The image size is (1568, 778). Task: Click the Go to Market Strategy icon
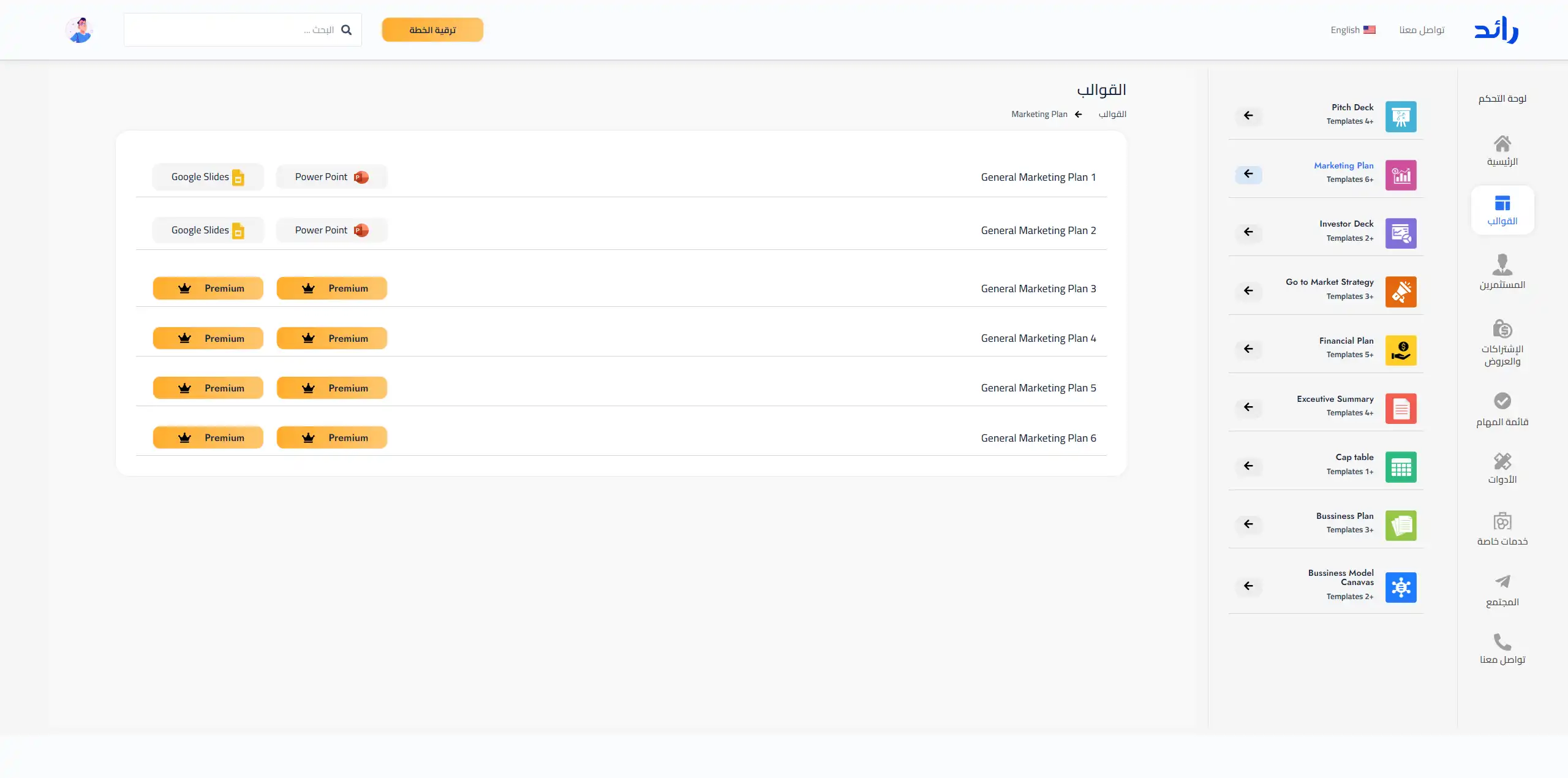point(1401,292)
